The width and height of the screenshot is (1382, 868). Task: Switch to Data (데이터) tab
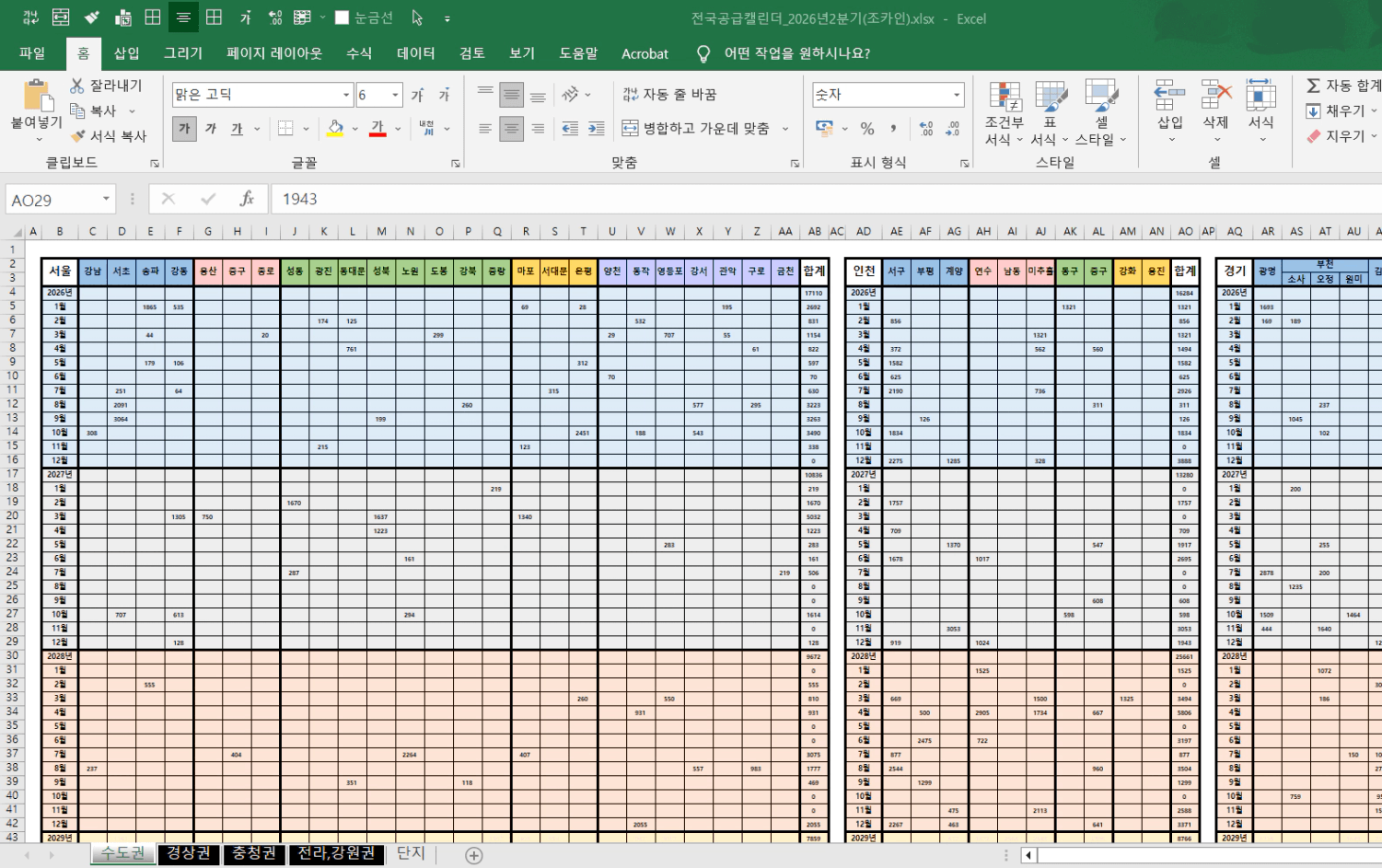click(x=415, y=53)
